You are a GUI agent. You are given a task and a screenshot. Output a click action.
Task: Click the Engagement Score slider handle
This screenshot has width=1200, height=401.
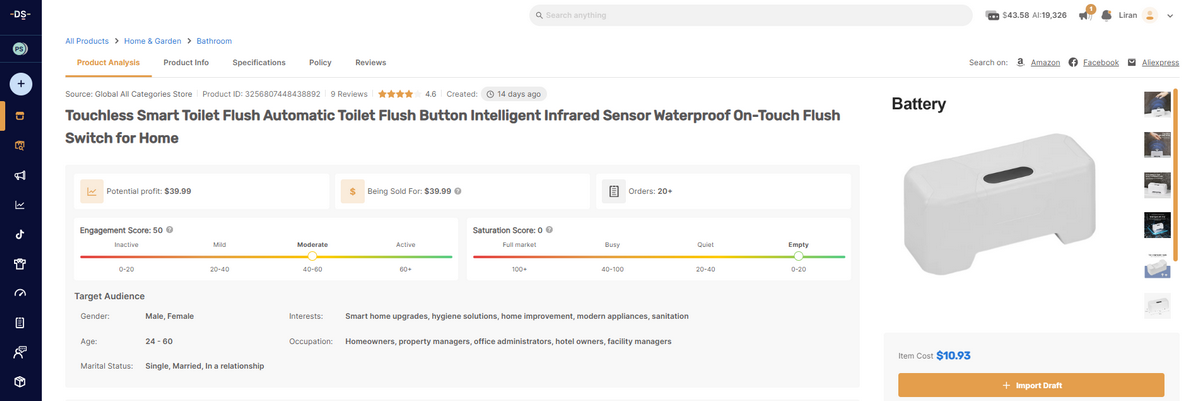click(x=313, y=257)
